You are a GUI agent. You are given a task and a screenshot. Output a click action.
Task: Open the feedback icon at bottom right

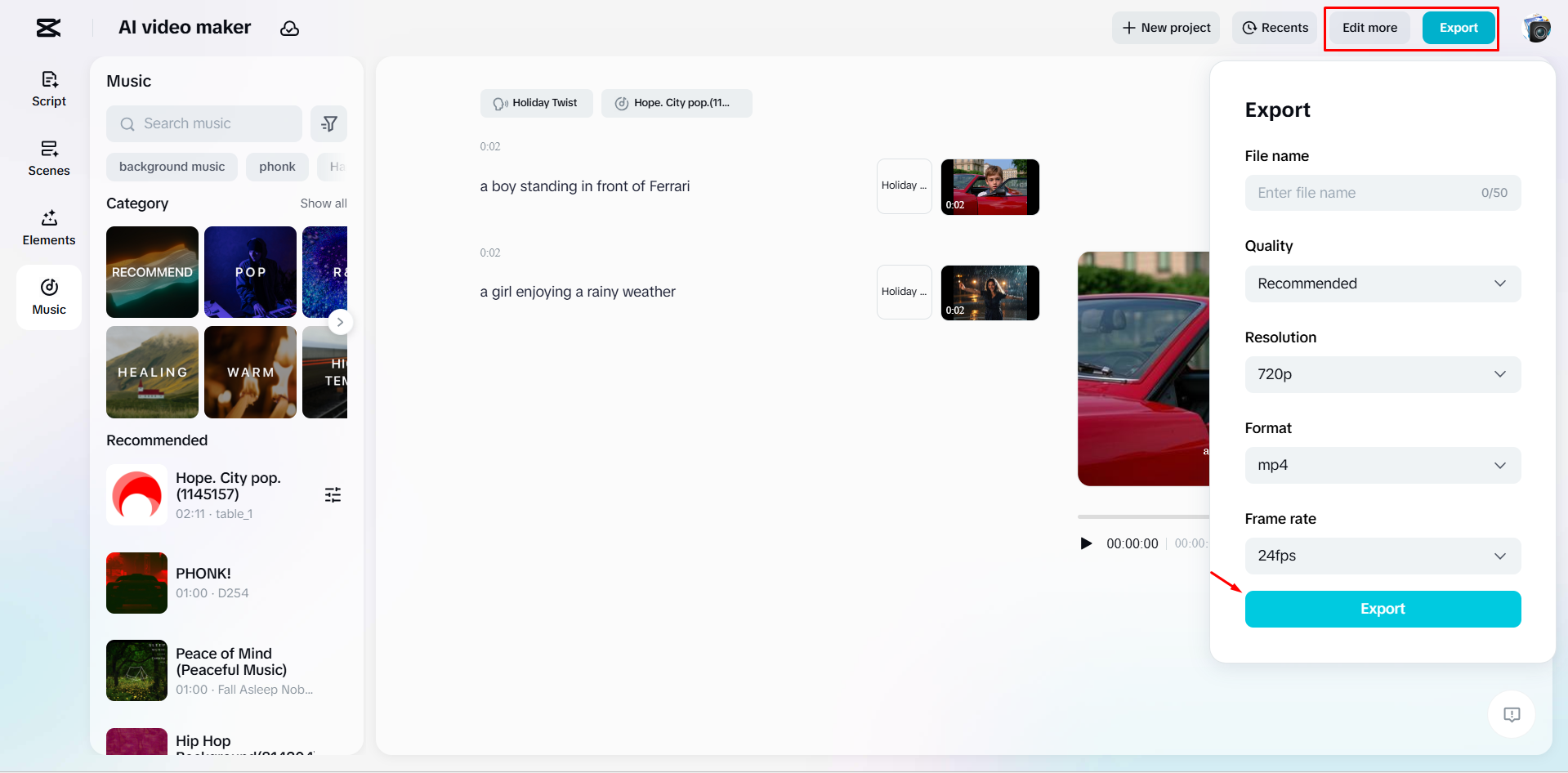click(x=1512, y=714)
